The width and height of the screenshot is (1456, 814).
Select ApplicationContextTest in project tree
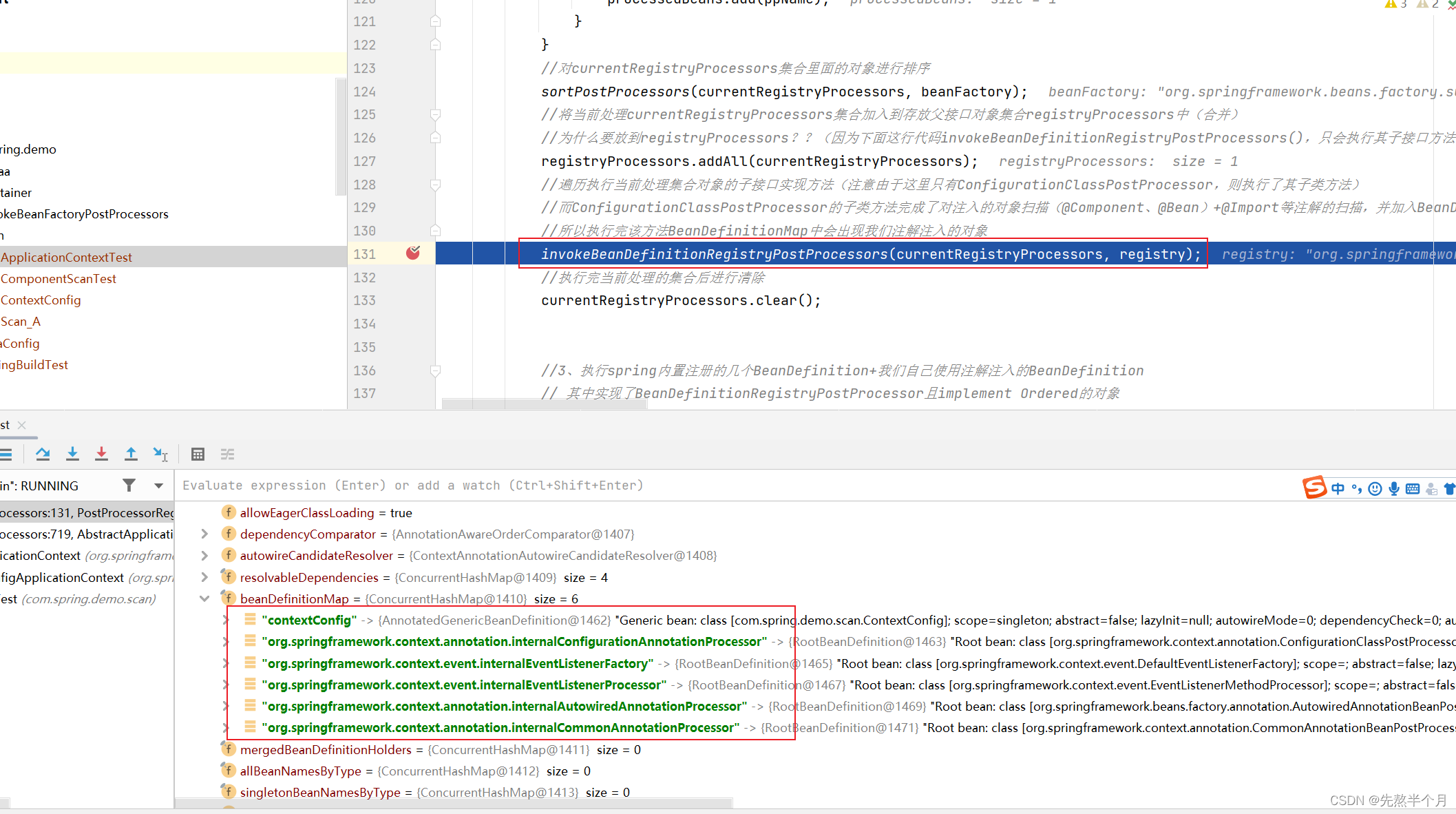coord(66,257)
